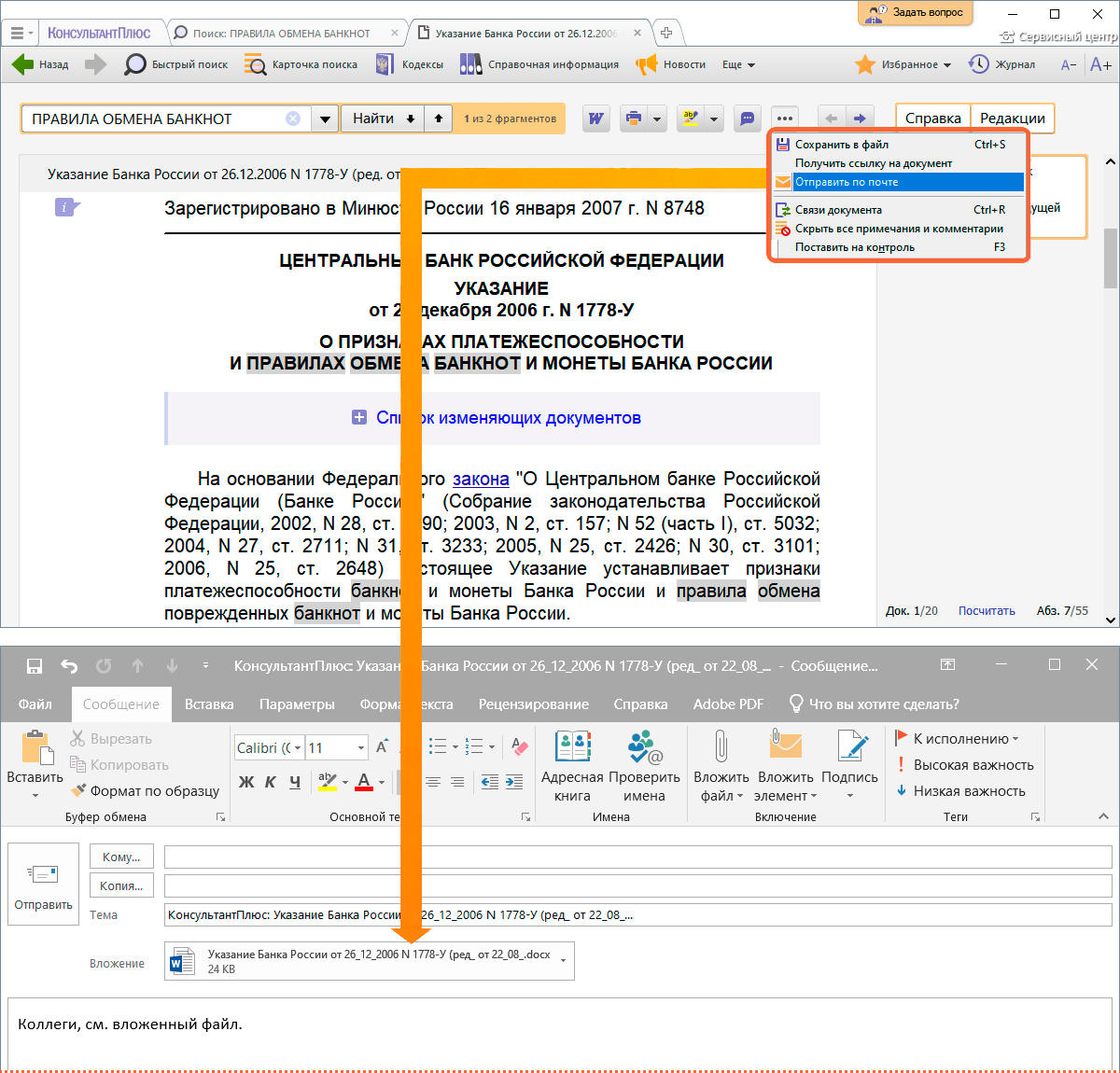Go back with the green Назад arrow
The height and width of the screenshot is (1073, 1120).
pyautogui.click(x=40, y=64)
